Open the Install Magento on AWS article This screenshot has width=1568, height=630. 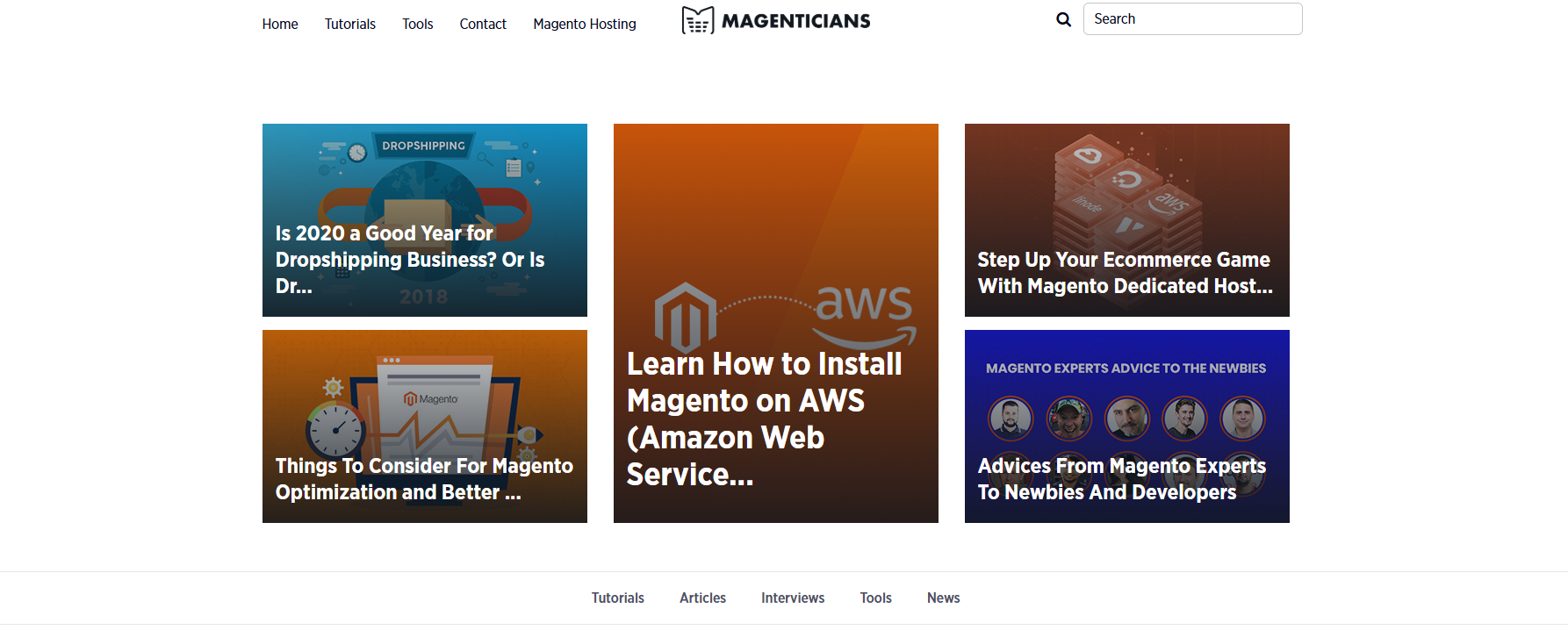[776, 323]
